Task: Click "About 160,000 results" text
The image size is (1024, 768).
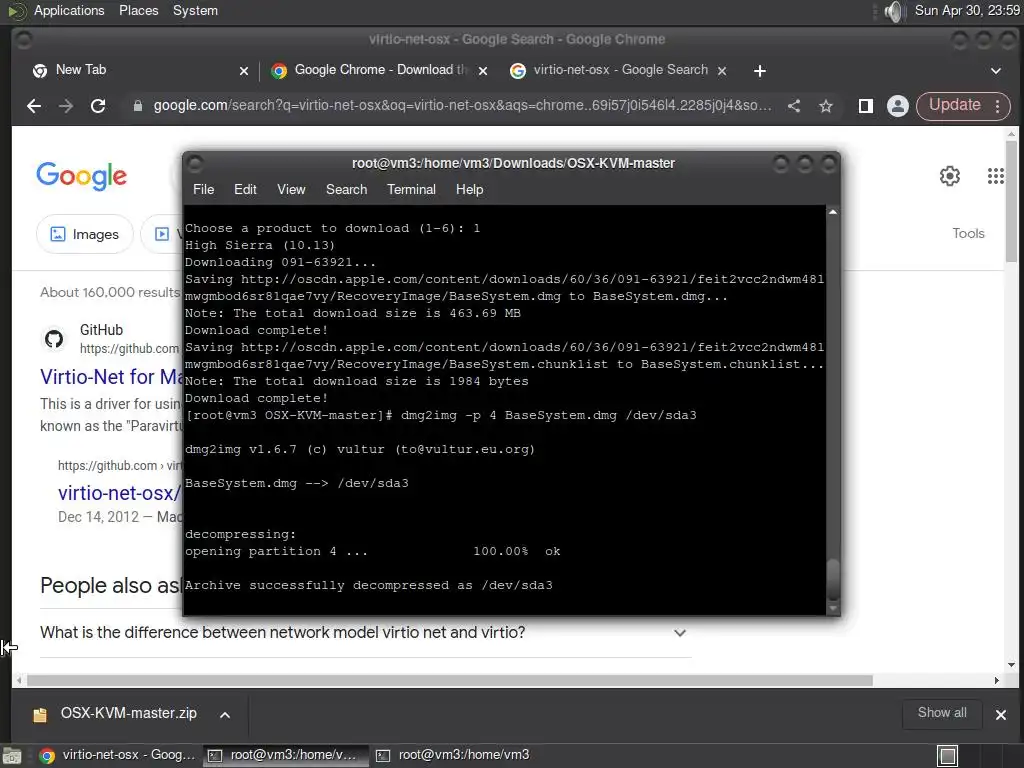Action: coord(110,293)
